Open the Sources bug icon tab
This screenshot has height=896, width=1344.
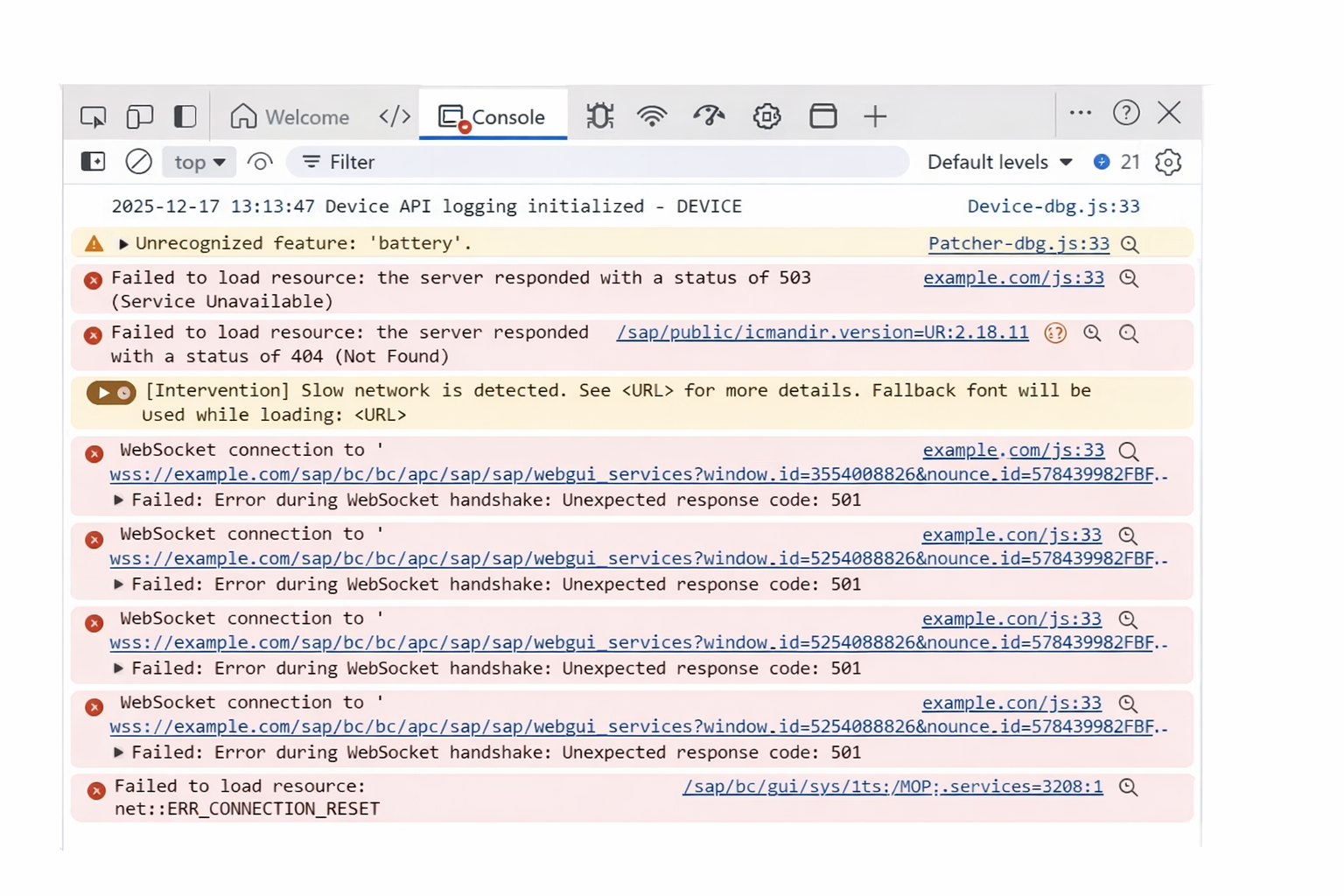pos(599,116)
